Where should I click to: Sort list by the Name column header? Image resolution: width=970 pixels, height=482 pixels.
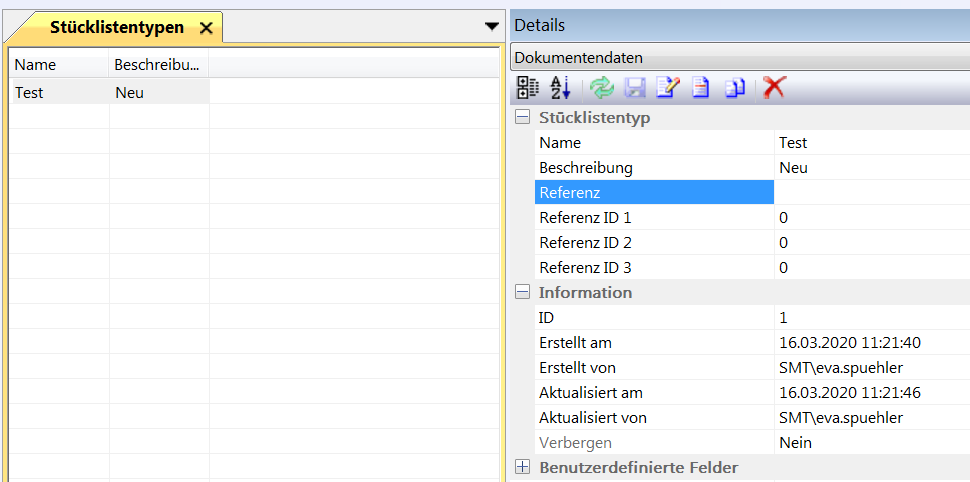58,65
